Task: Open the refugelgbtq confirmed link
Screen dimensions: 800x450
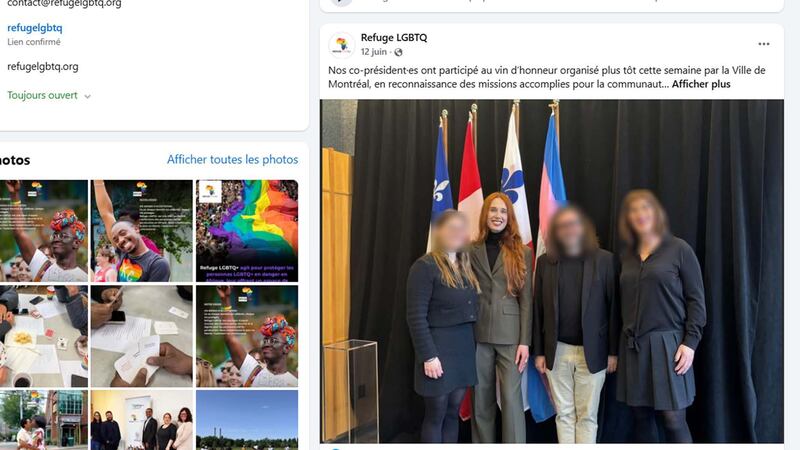Action: (x=35, y=28)
